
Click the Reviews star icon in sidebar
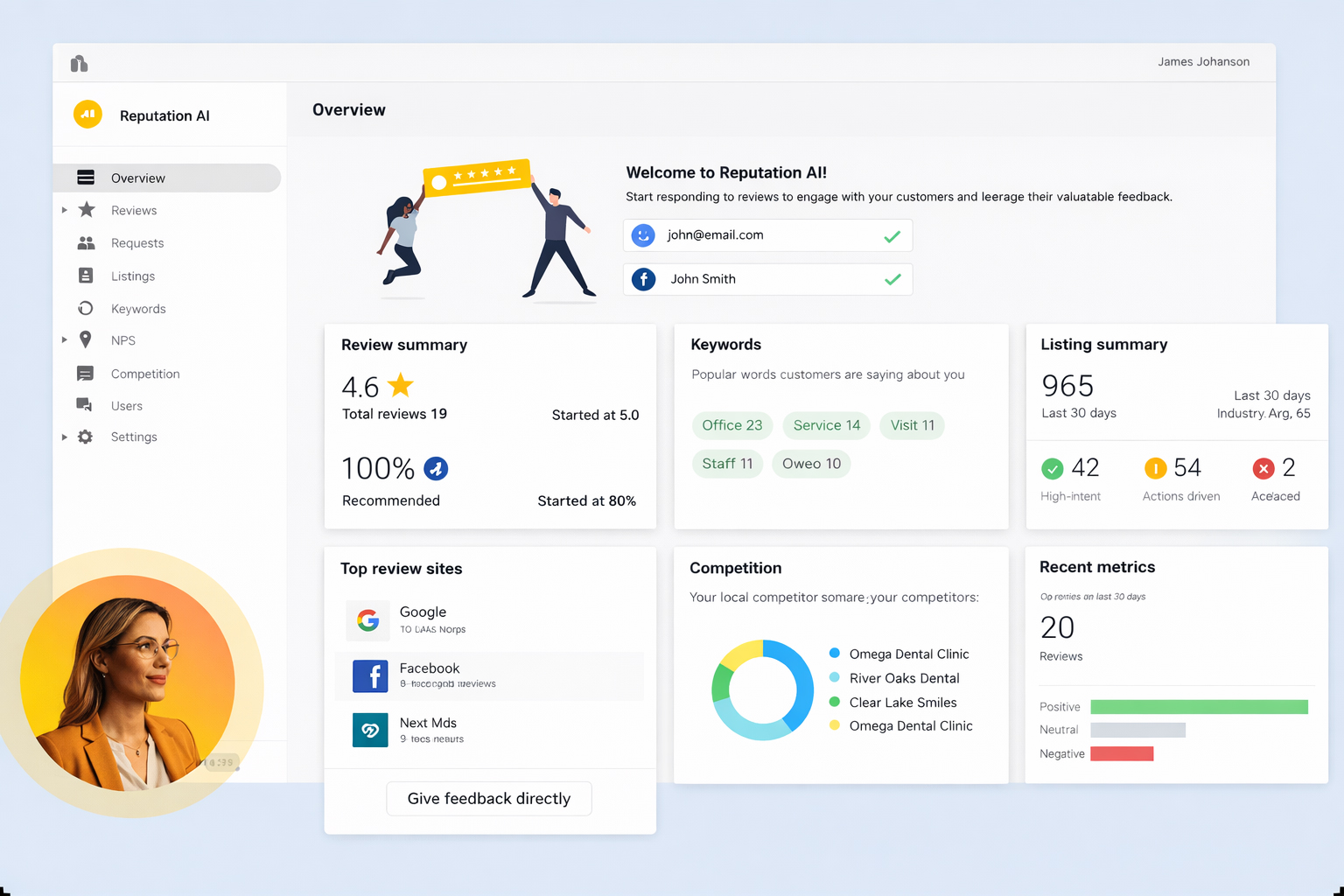pyautogui.click(x=86, y=210)
